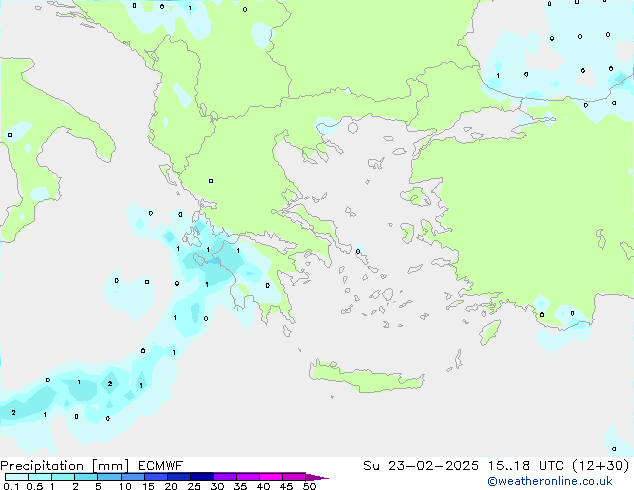Click the '(12+30)' forecast run text
The width and height of the screenshot is (634, 490).
(x=601, y=466)
